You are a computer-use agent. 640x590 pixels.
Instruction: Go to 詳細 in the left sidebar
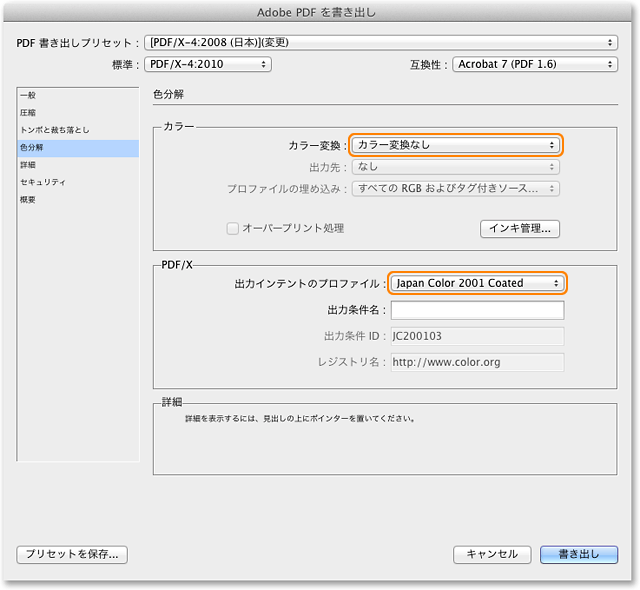(28, 165)
